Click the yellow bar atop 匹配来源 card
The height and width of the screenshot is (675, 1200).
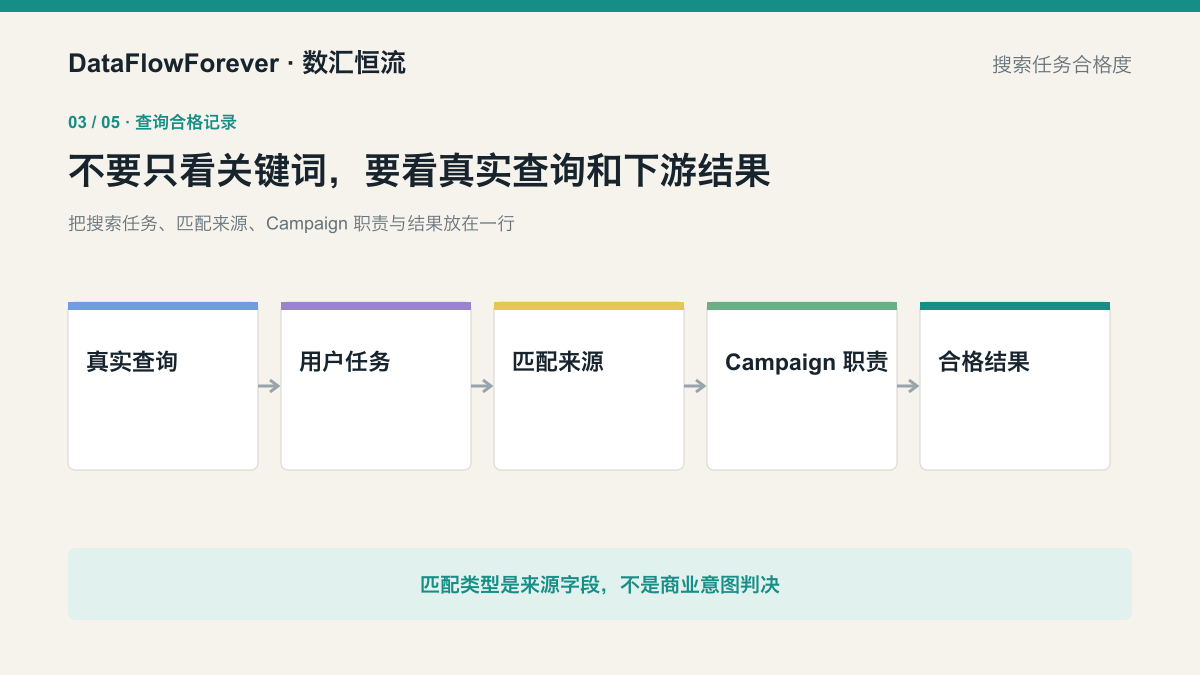(589, 306)
